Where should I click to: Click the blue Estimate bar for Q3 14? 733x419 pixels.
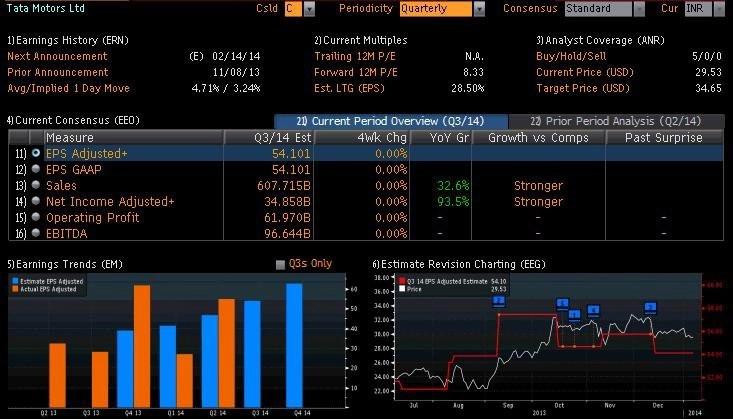(252, 354)
